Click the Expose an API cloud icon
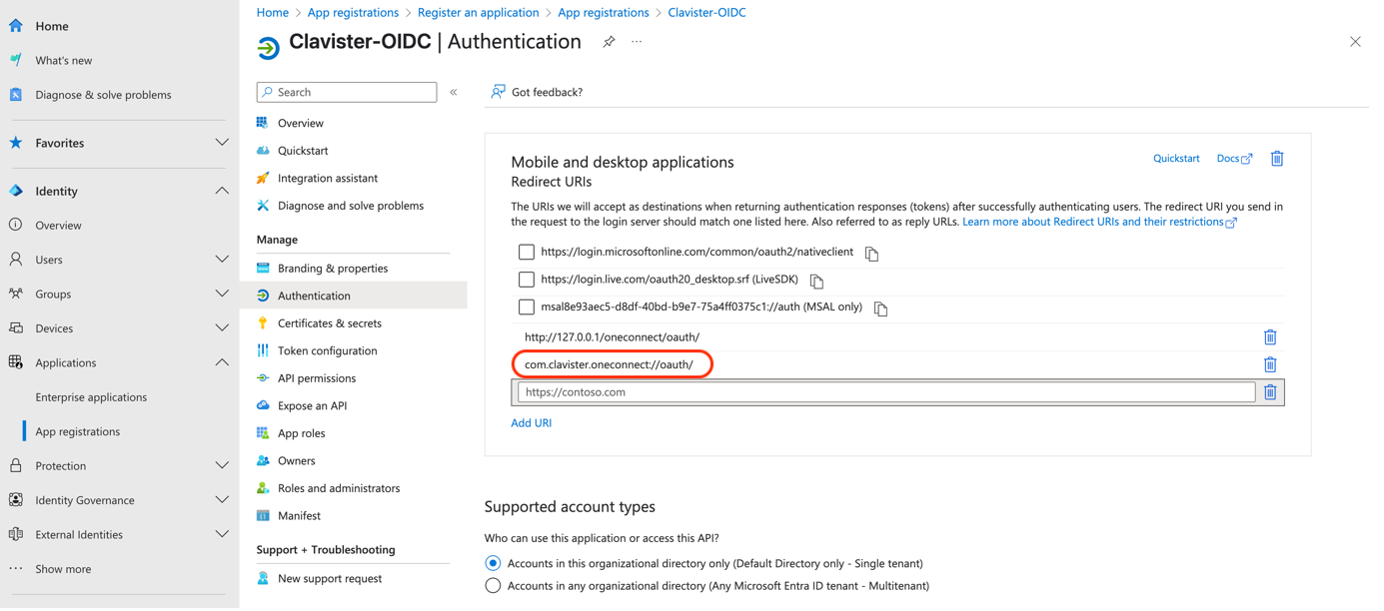 coord(263,406)
